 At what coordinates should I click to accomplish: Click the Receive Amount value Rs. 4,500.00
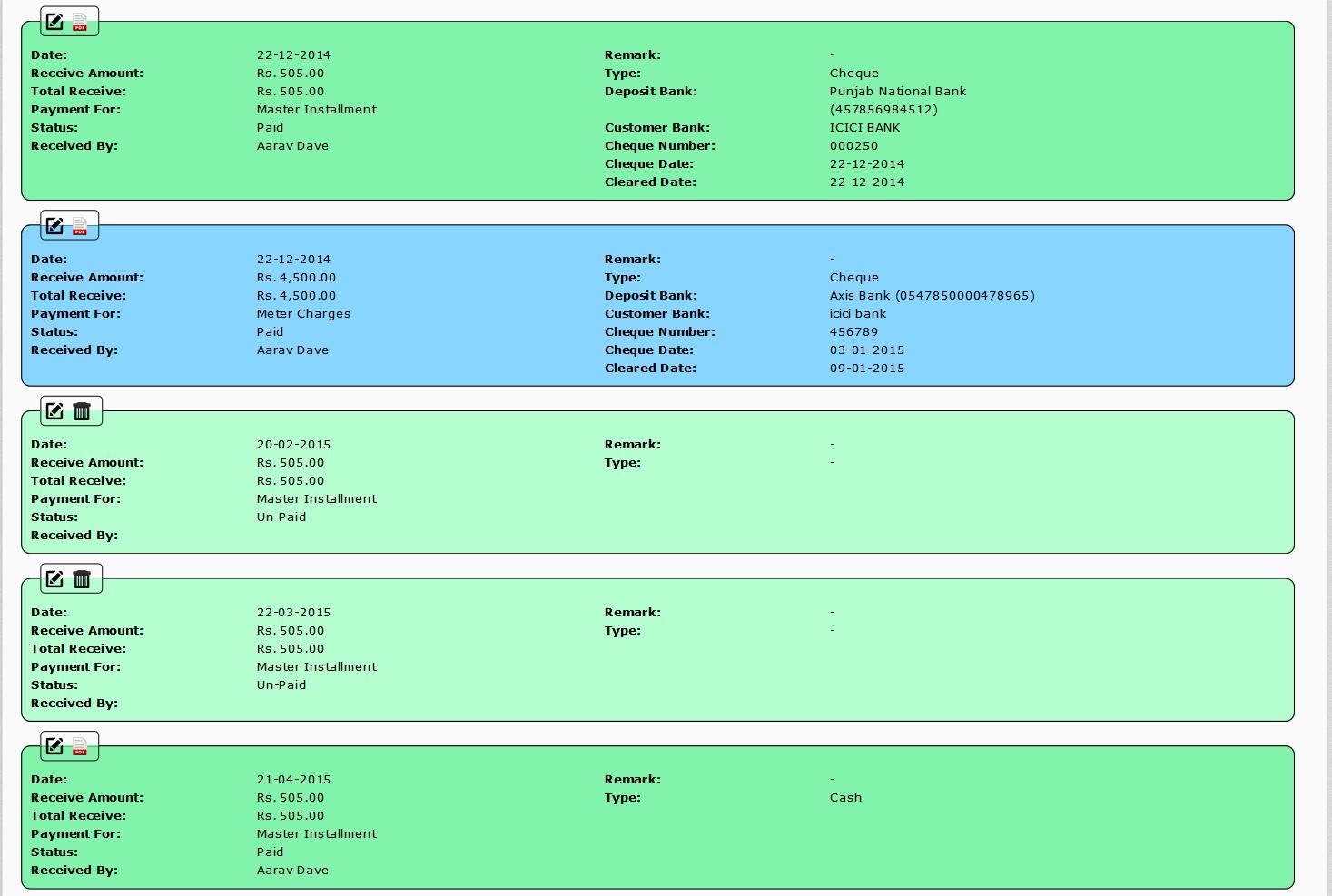pyautogui.click(x=296, y=278)
